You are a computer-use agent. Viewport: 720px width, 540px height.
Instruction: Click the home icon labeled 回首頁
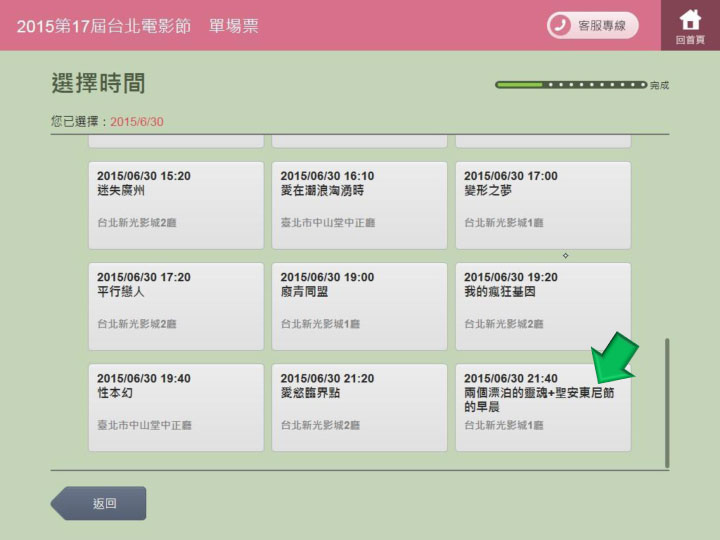click(x=690, y=25)
